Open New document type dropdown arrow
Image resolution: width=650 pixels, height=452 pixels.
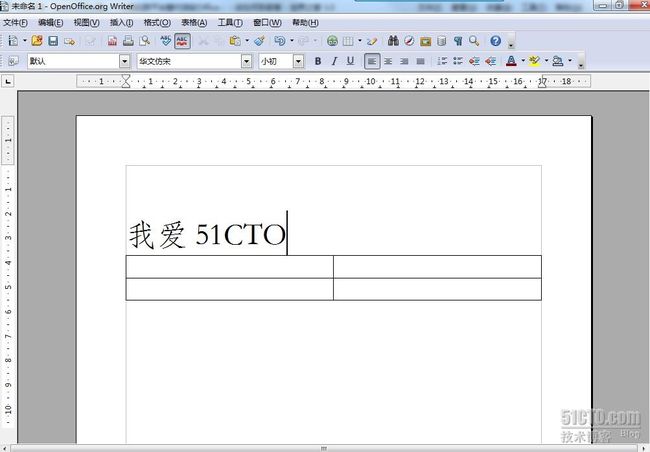[24, 41]
